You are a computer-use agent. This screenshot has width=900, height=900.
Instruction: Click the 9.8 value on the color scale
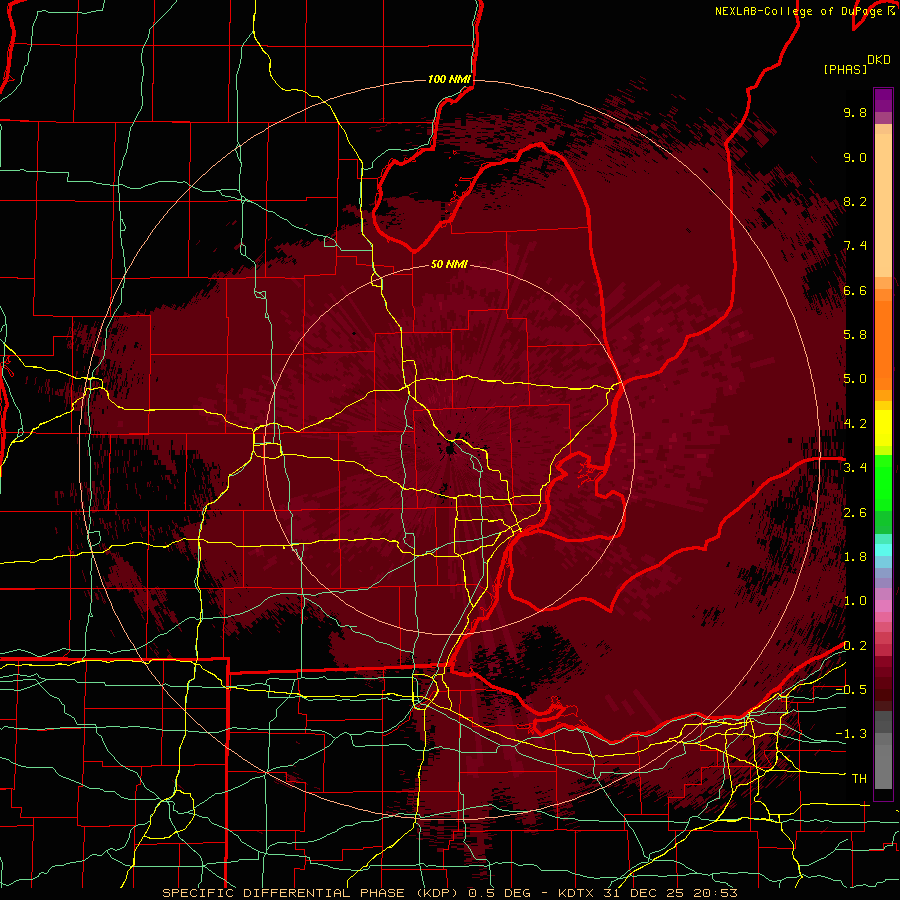coord(855,112)
